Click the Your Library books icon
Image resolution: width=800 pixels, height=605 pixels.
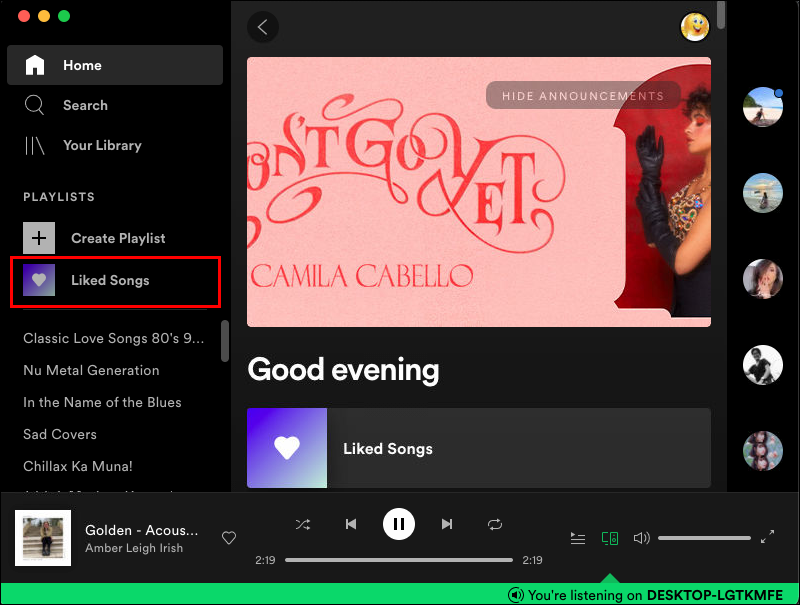click(x=34, y=145)
